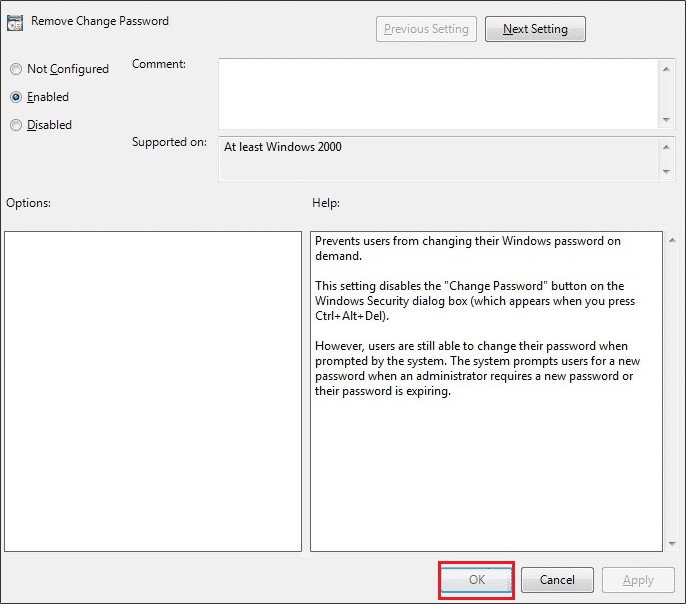Screen dimensions: 686x604
Task: Click the 'Supported on:' label
Action: (169, 142)
